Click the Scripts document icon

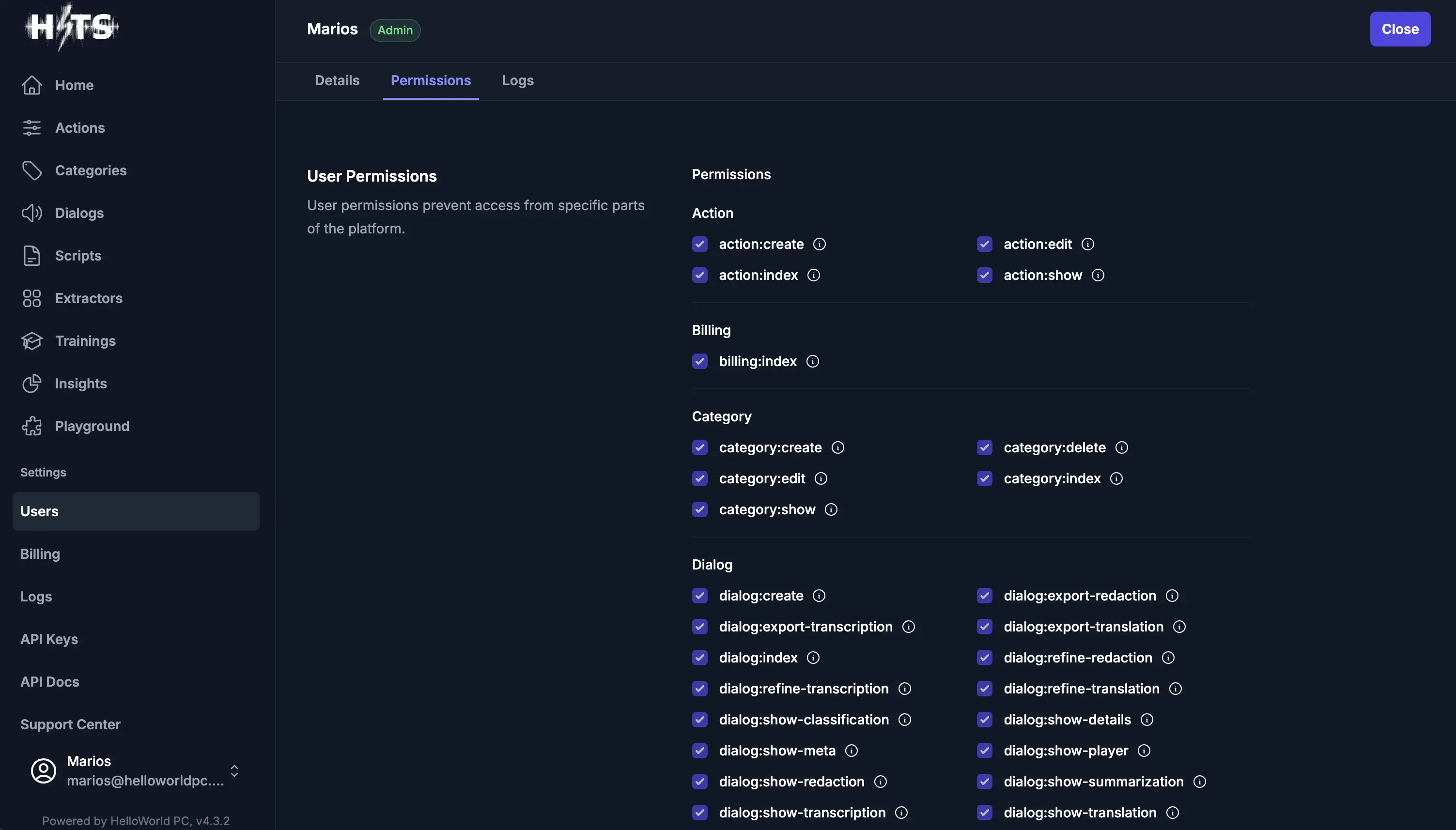coord(32,256)
